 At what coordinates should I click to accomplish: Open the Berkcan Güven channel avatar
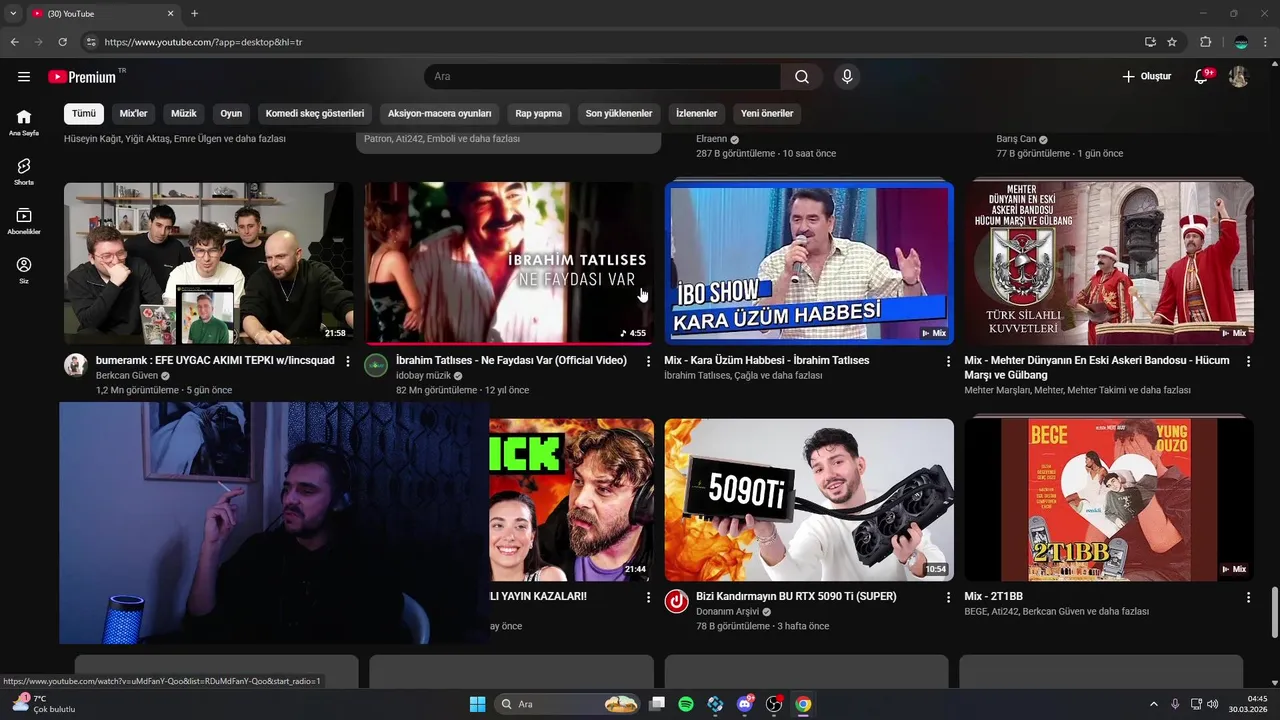coord(76,365)
